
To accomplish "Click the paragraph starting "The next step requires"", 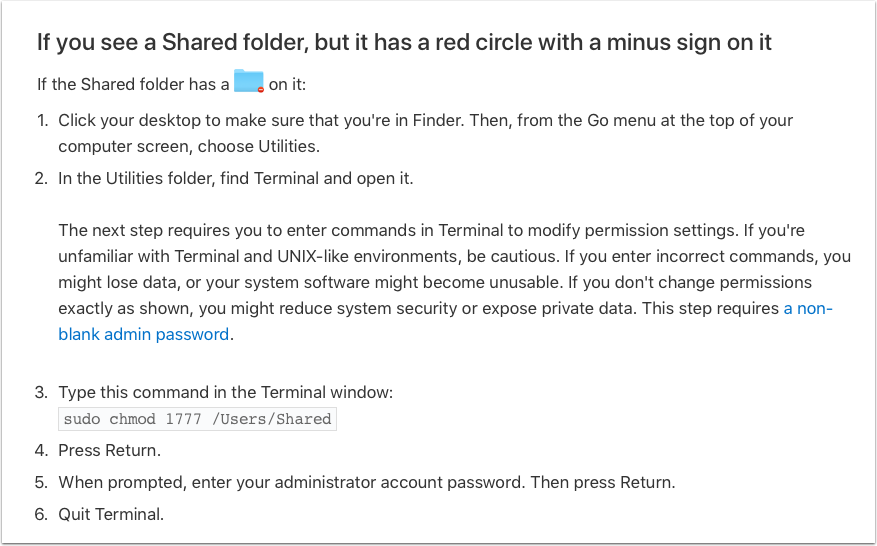I will pos(455,256).
